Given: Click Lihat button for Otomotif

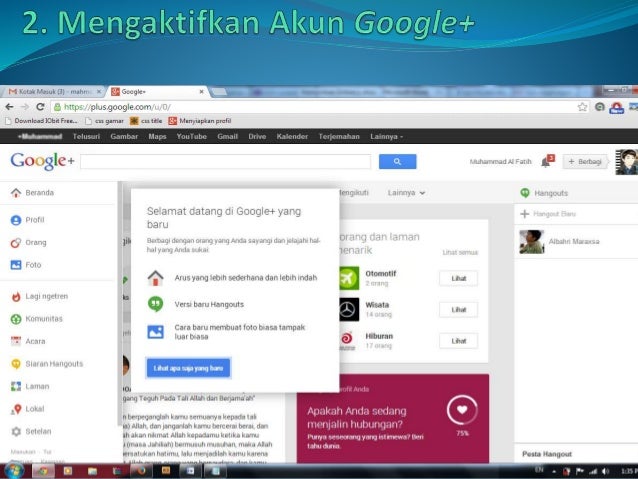Looking at the screenshot, I should 459,278.
